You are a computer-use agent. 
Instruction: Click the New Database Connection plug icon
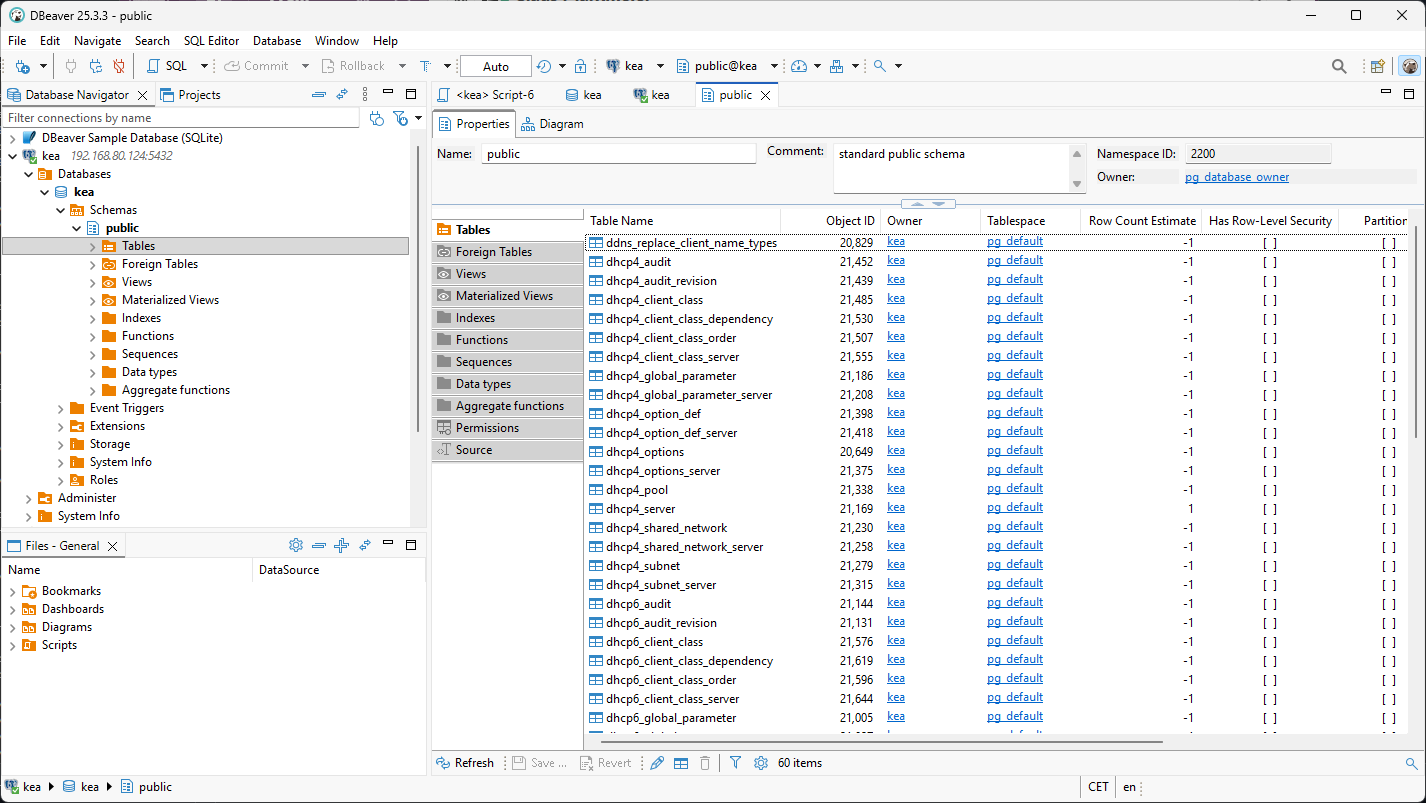point(22,66)
